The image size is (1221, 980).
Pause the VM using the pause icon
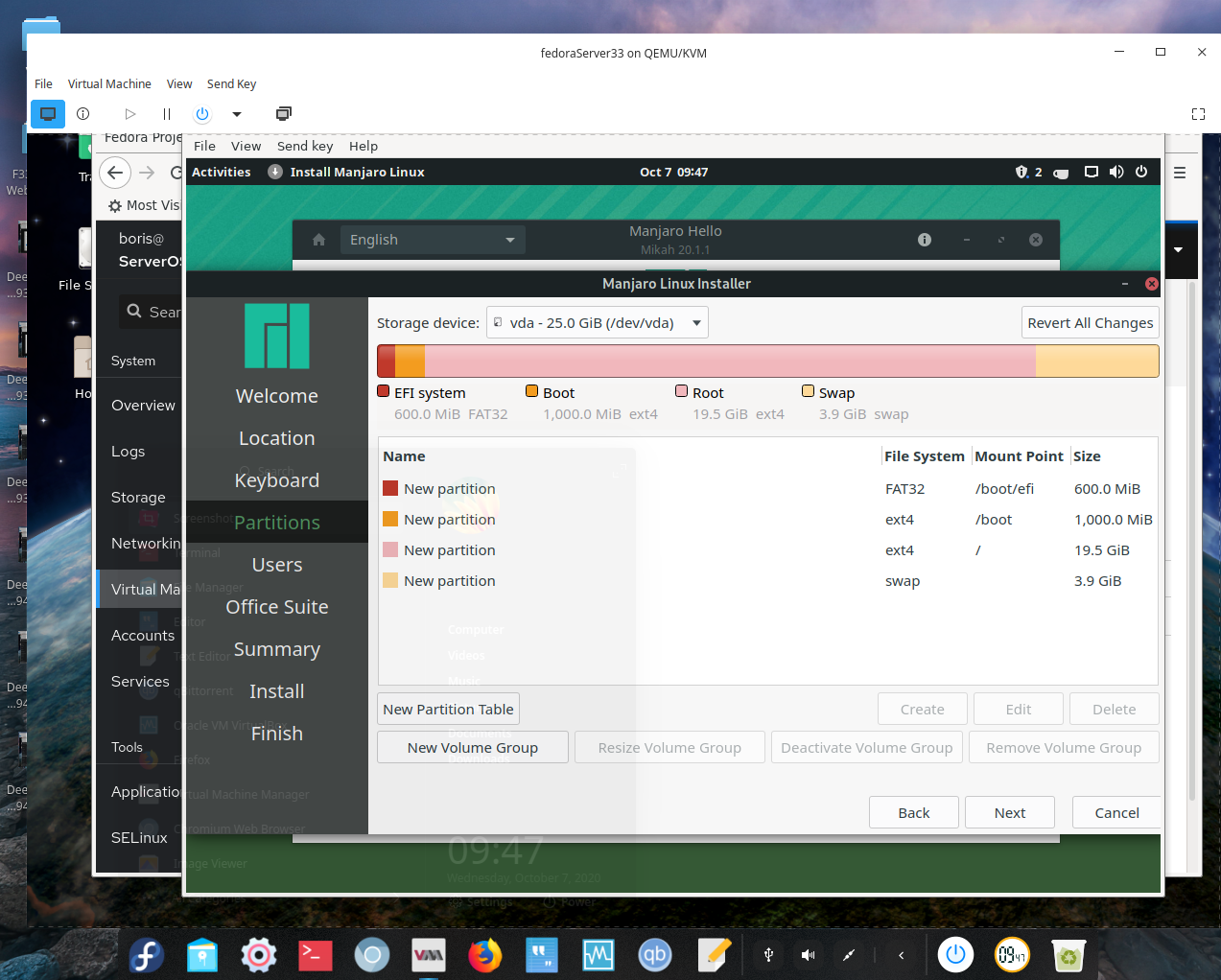point(166,114)
